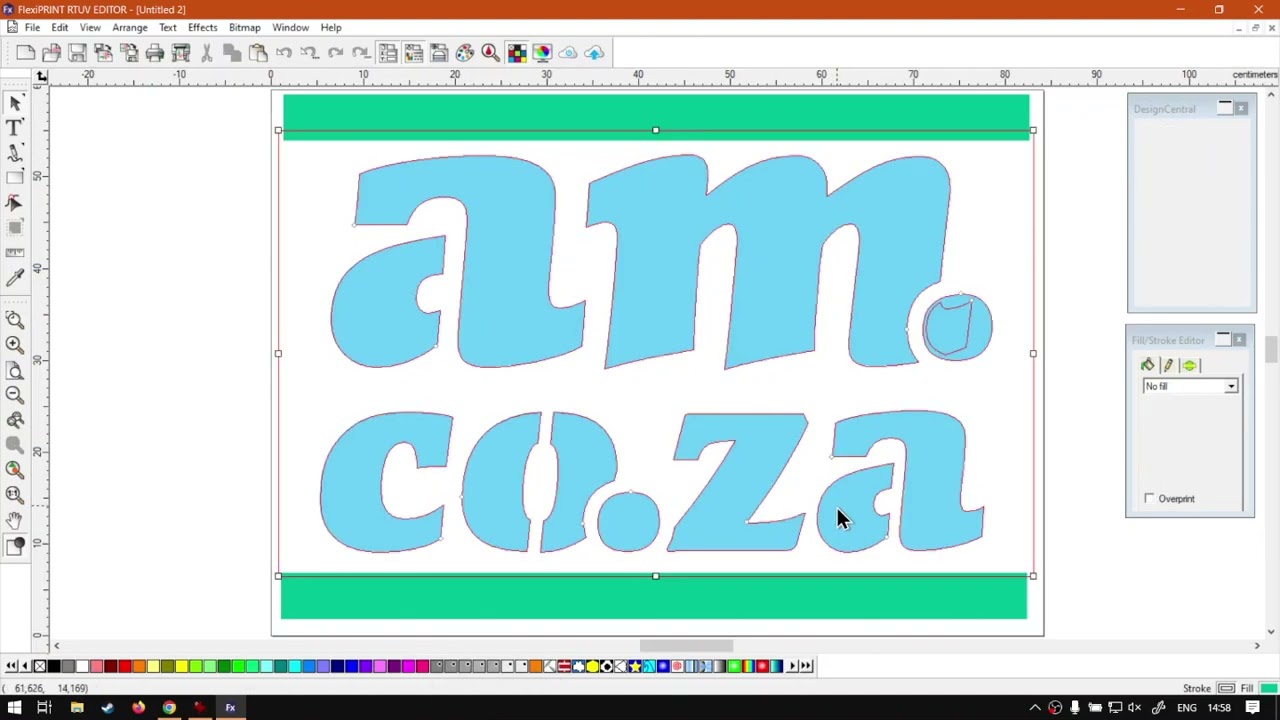Switch to the fill bucket tab
This screenshot has height=720, width=1280.
[1147, 365]
